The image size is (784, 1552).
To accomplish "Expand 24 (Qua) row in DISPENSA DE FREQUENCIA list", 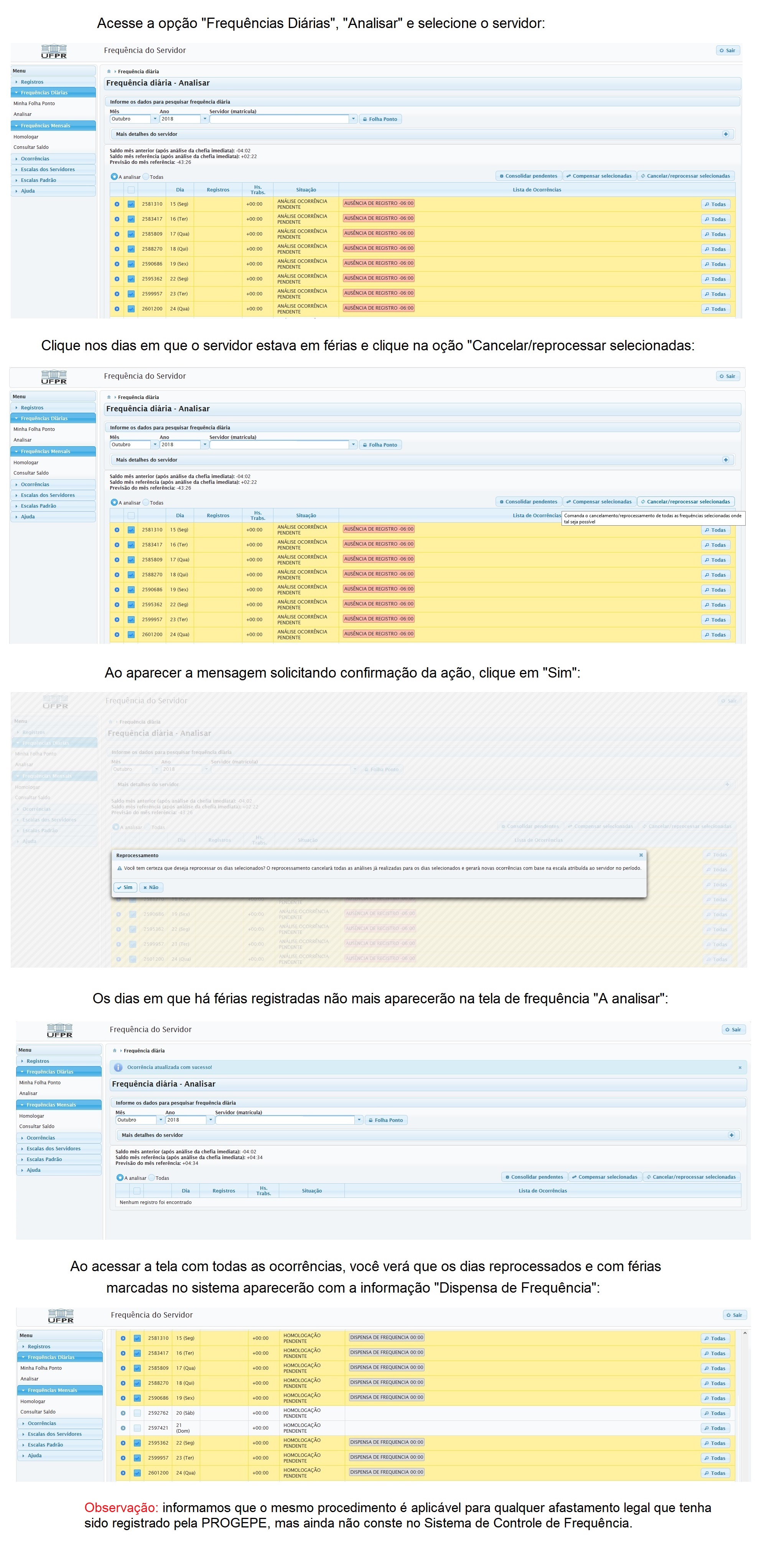I will coord(123,1473).
